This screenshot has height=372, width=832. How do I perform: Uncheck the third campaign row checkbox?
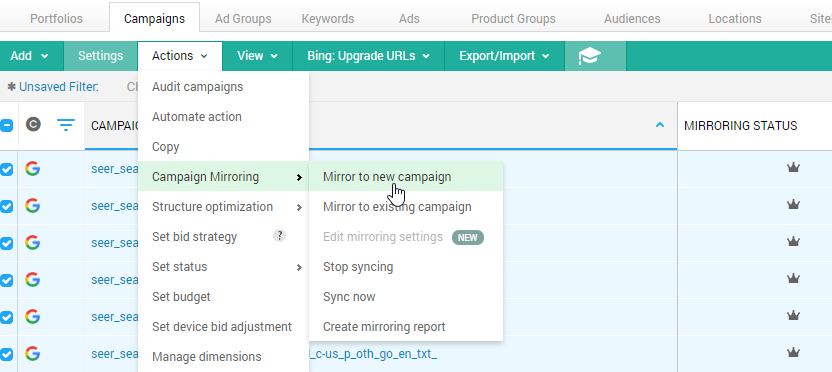pyautogui.click(x=6, y=243)
